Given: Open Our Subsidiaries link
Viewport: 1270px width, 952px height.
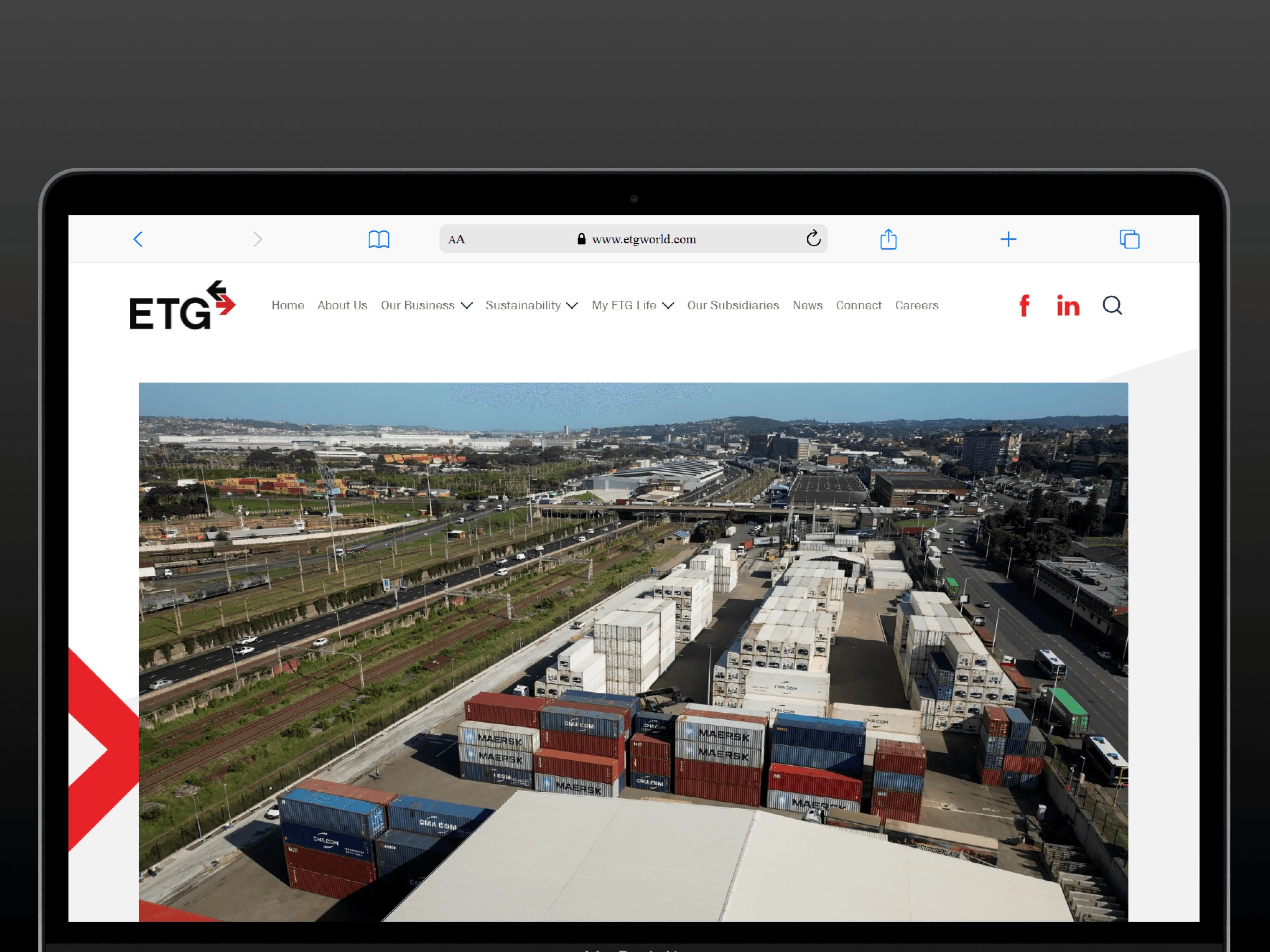Looking at the screenshot, I should click(733, 305).
